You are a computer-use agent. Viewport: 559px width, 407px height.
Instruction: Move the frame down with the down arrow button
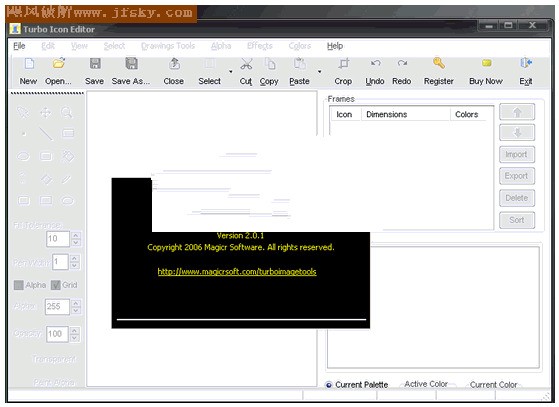517,133
